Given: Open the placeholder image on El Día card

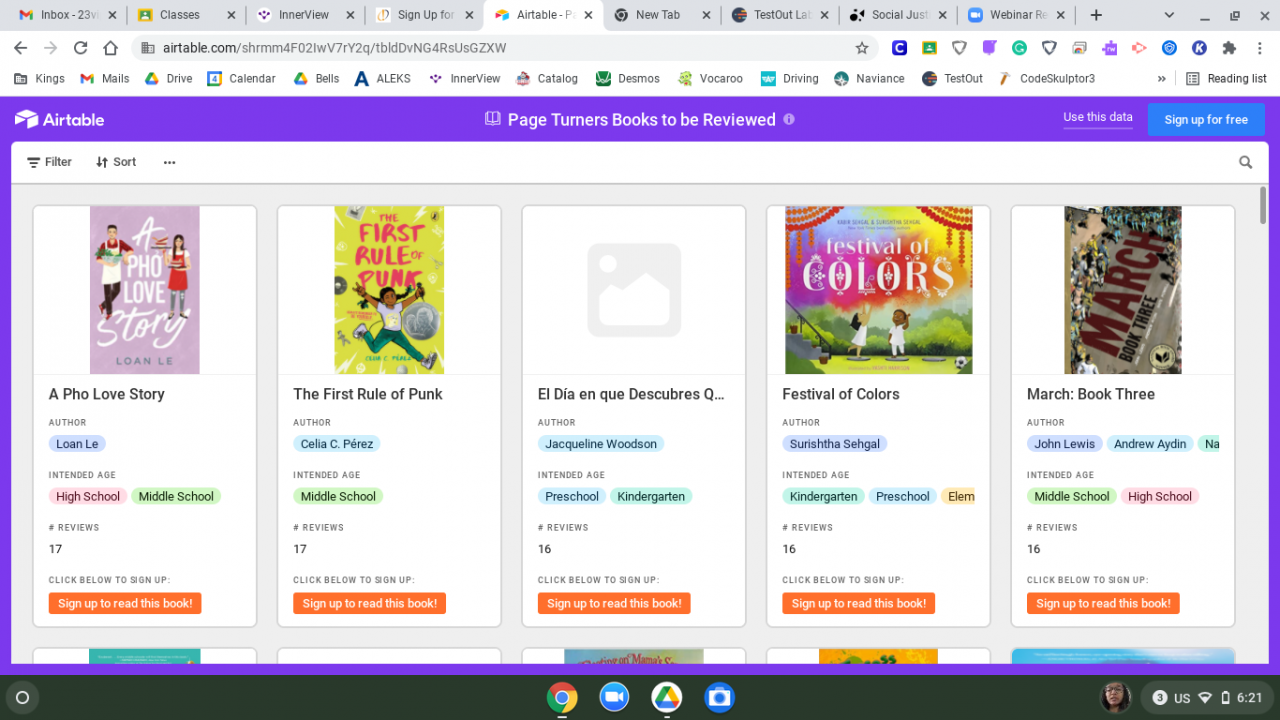Looking at the screenshot, I should point(634,290).
